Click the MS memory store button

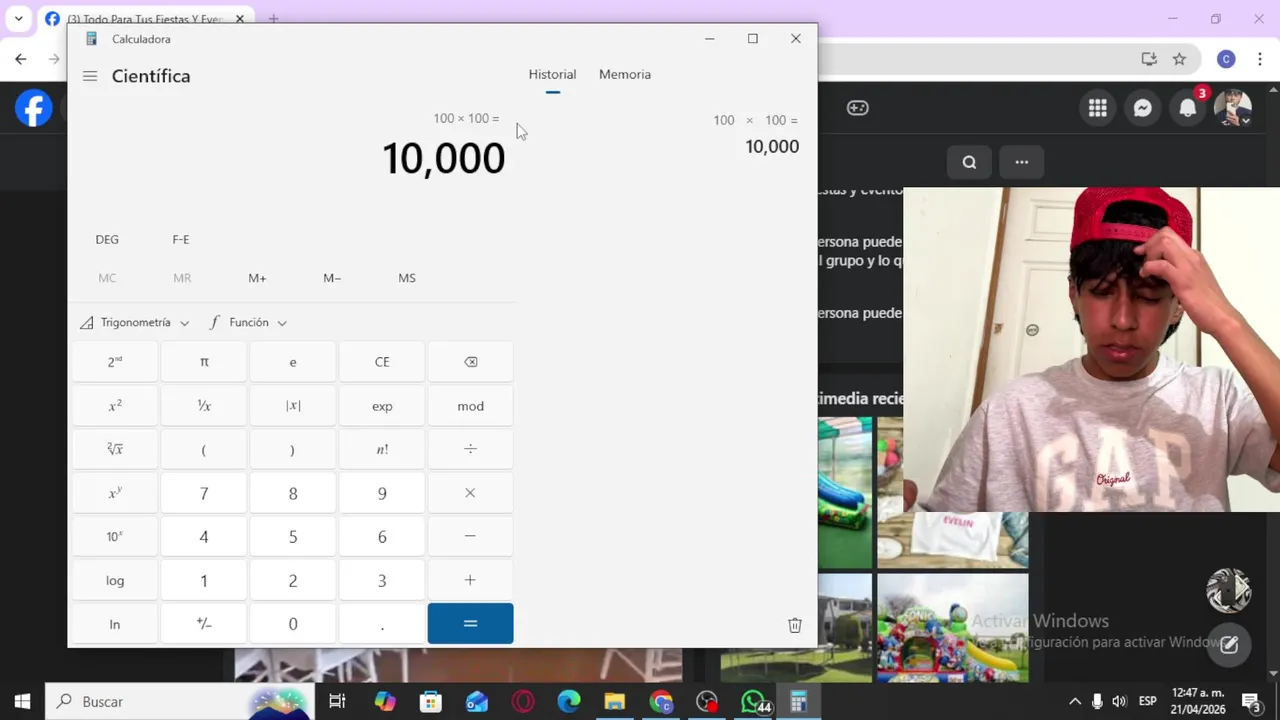coord(407,278)
